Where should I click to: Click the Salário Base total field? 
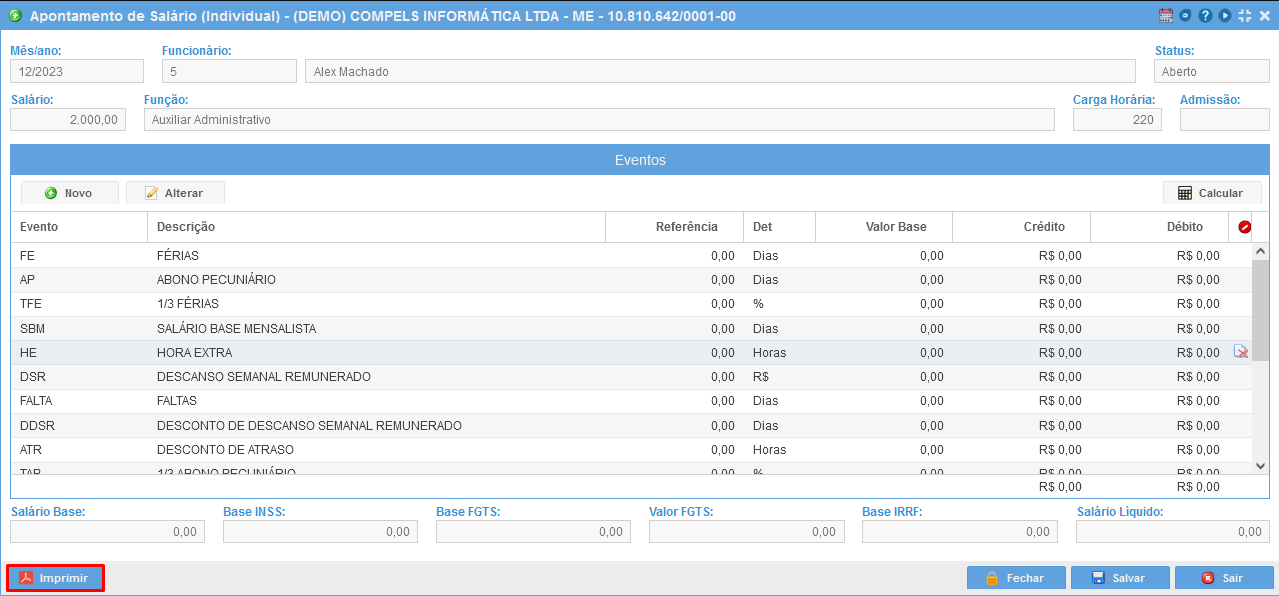[x=107, y=531]
